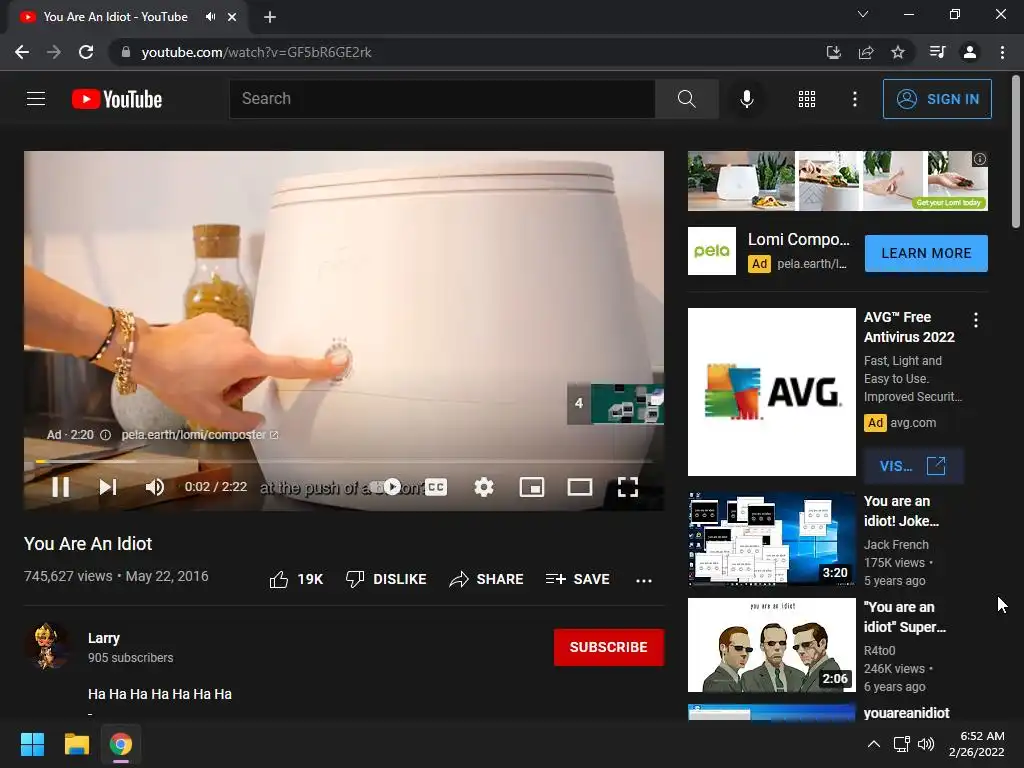Click the Dislike button
Image resolution: width=1024 pixels, height=768 pixels.
[x=386, y=579]
